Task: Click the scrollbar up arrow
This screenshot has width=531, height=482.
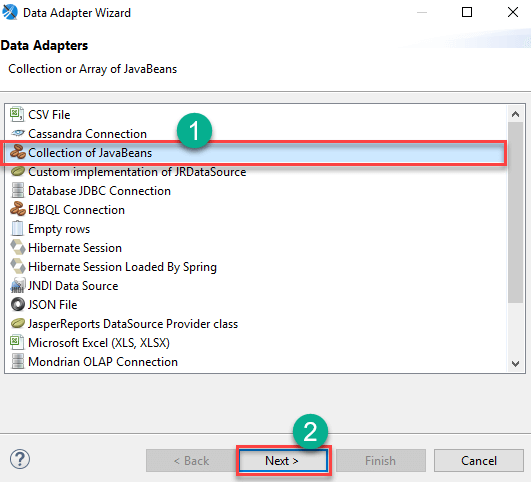Action: click(515, 114)
